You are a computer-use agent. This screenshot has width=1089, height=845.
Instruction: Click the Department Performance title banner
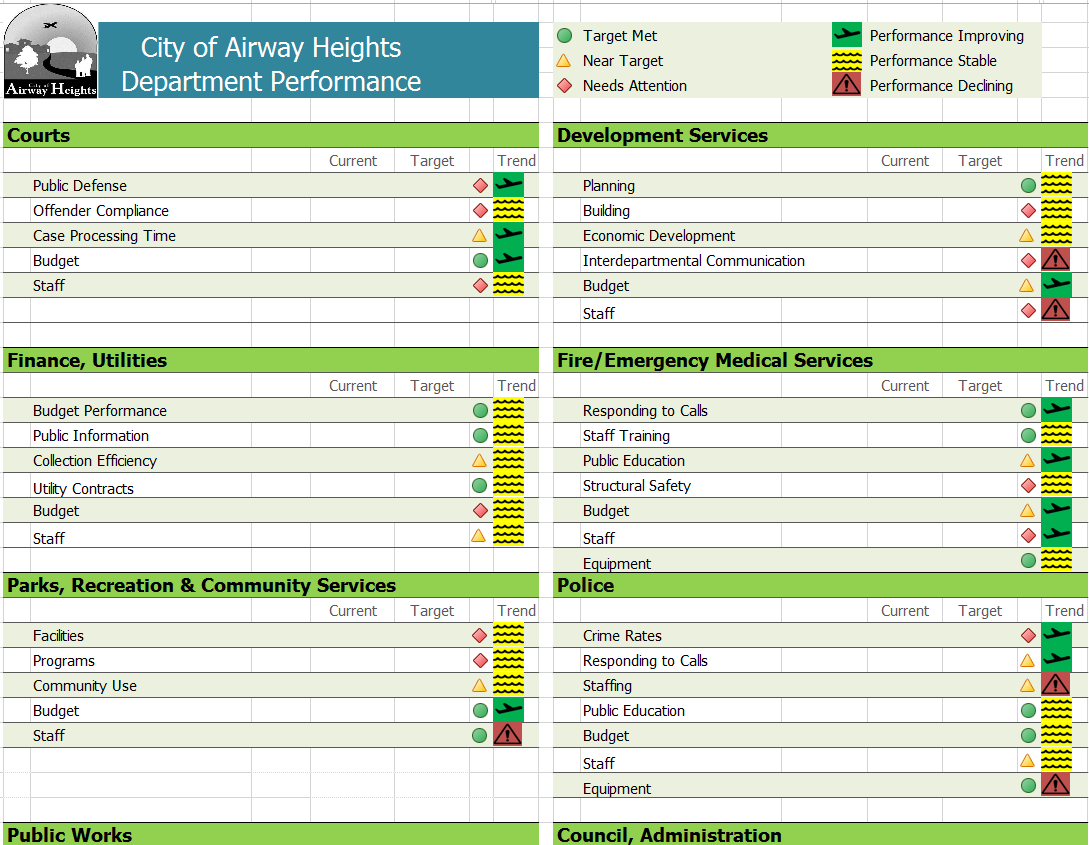[x=319, y=60]
